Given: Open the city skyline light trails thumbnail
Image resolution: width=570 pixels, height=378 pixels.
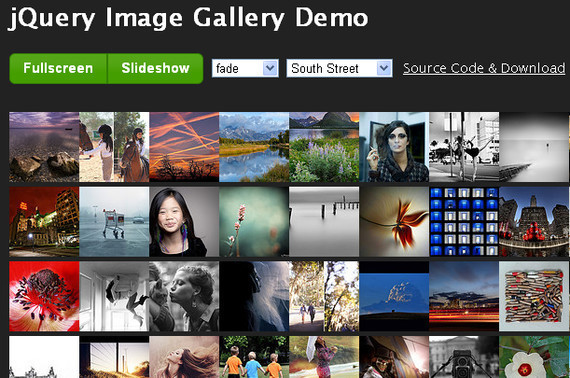Looking at the screenshot, I should coord(464,296).
